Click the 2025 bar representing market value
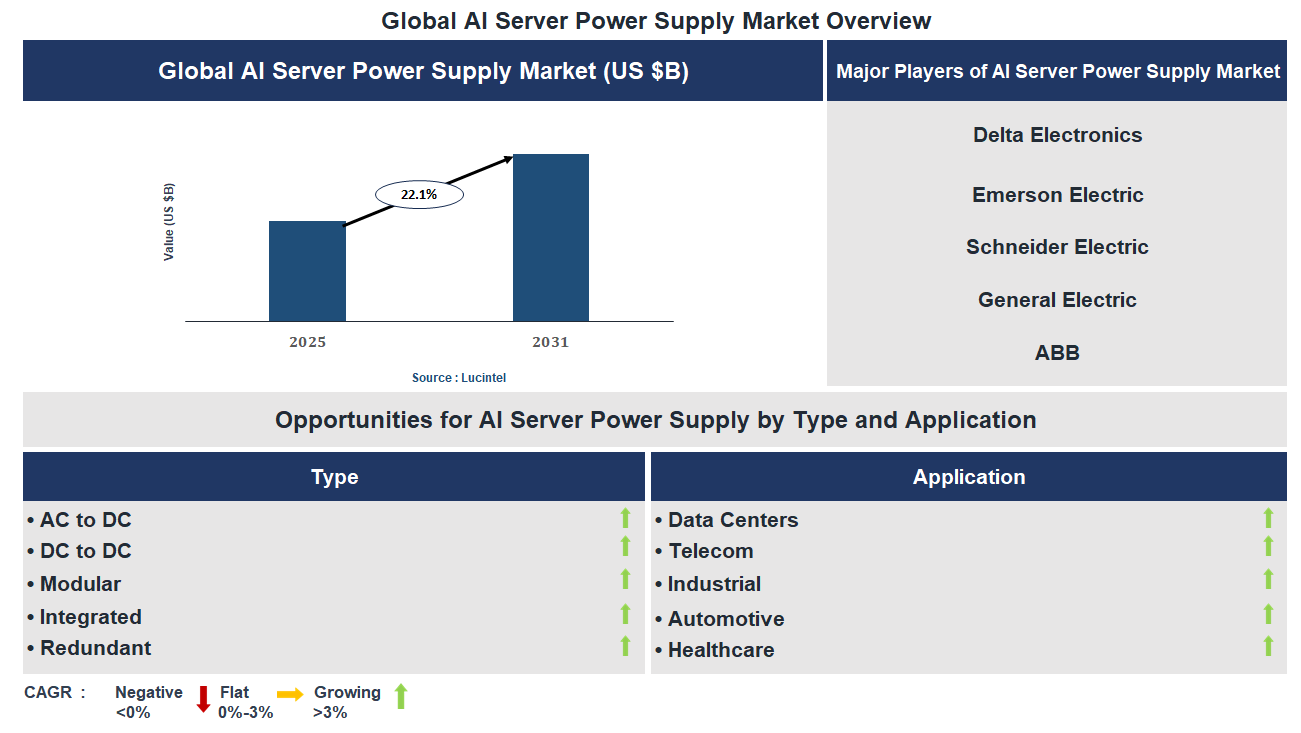This screenshot has width=1301, height=733. tap(306, 270)
